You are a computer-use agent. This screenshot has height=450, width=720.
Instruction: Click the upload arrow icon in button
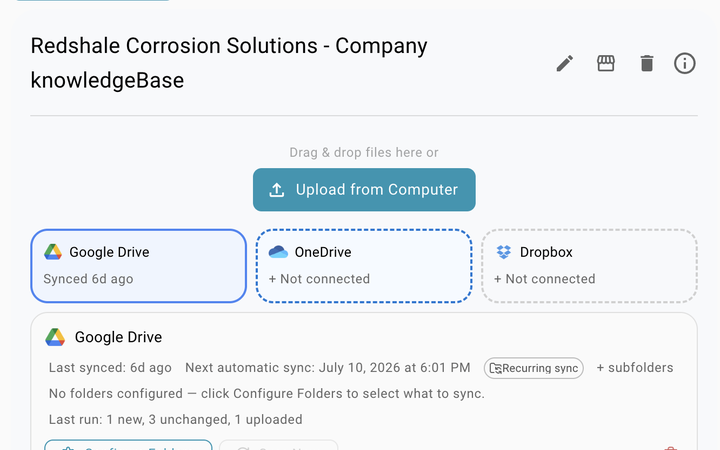point(276,190)
